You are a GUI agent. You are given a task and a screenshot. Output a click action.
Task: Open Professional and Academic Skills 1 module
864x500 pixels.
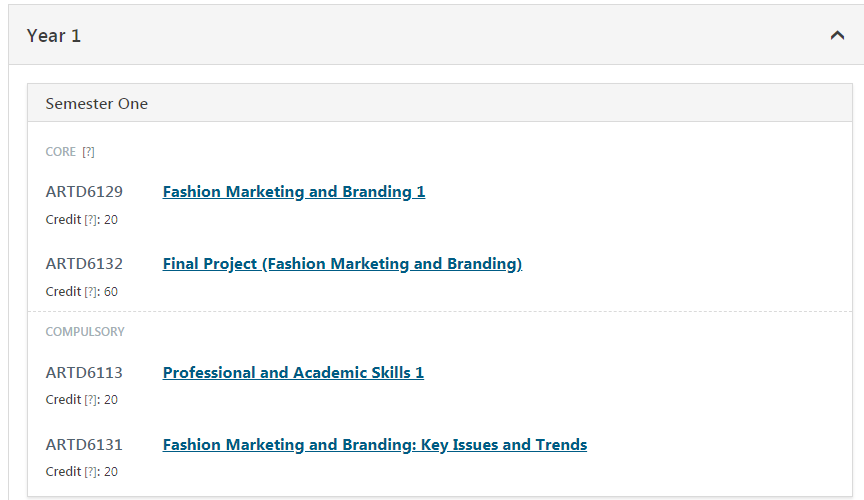click(x=293, y=373)
